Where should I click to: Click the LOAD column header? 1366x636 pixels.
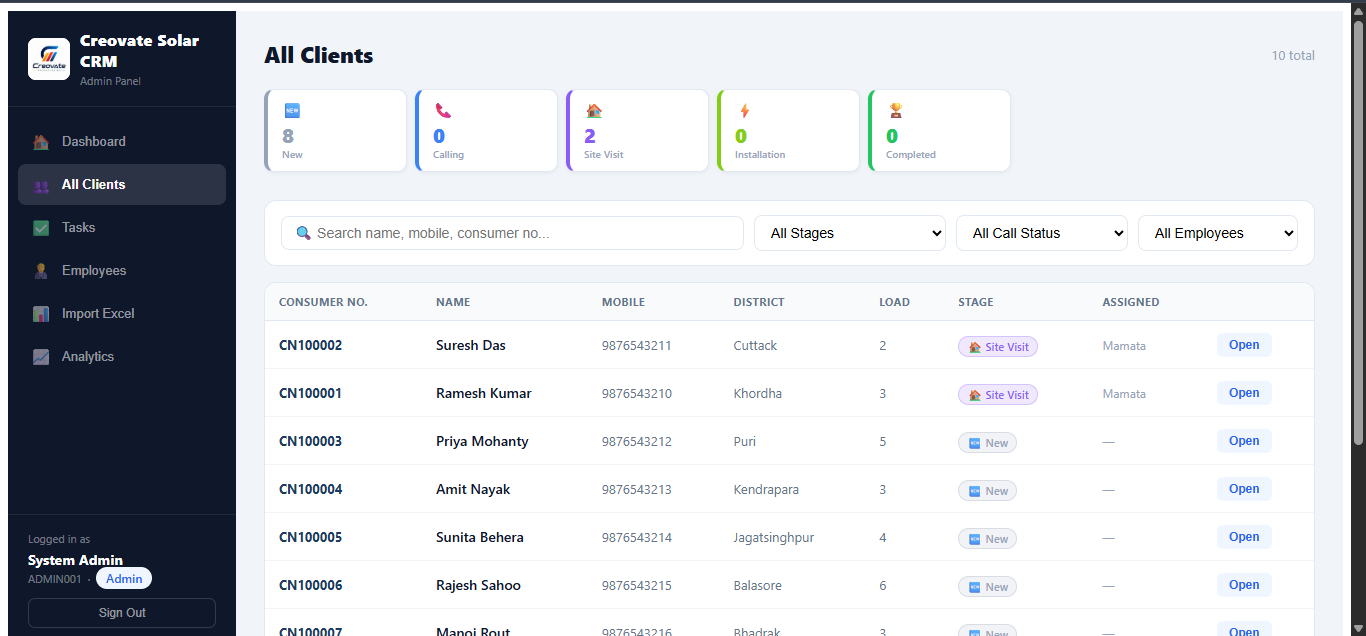[x=894, y=302]
